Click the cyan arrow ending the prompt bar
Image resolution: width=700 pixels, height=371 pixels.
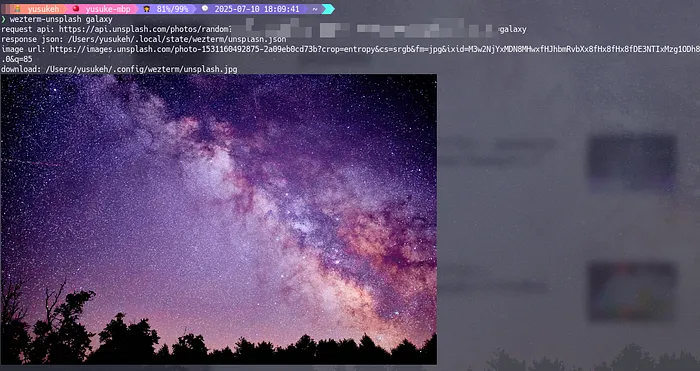click(x=328, y=8)
